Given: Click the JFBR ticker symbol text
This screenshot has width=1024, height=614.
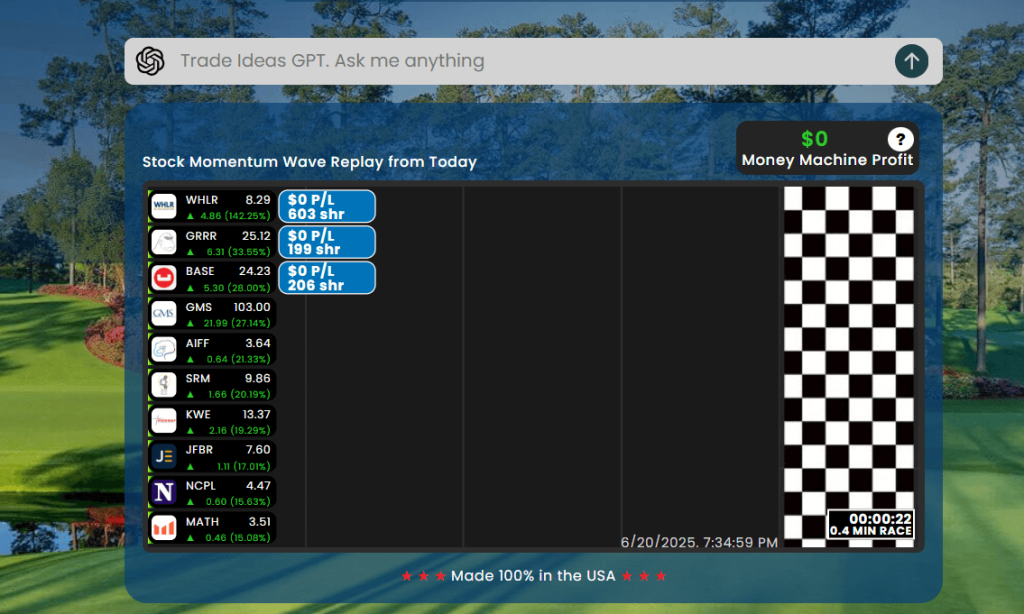Looking at the screenshot, I should [199, 449].
